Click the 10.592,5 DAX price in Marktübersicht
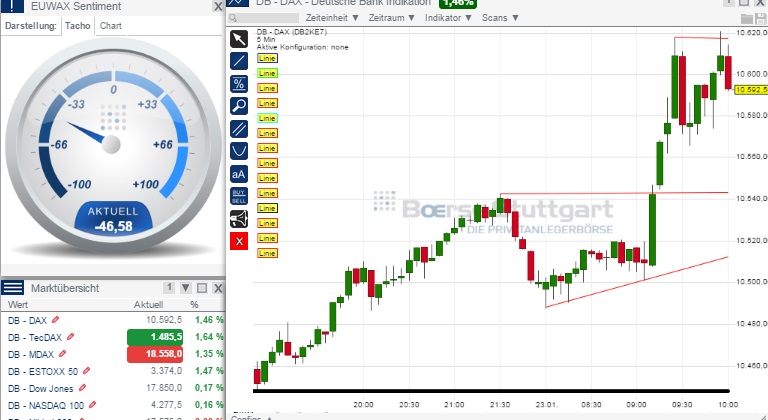The image size is (768, 420). [164, 320]
